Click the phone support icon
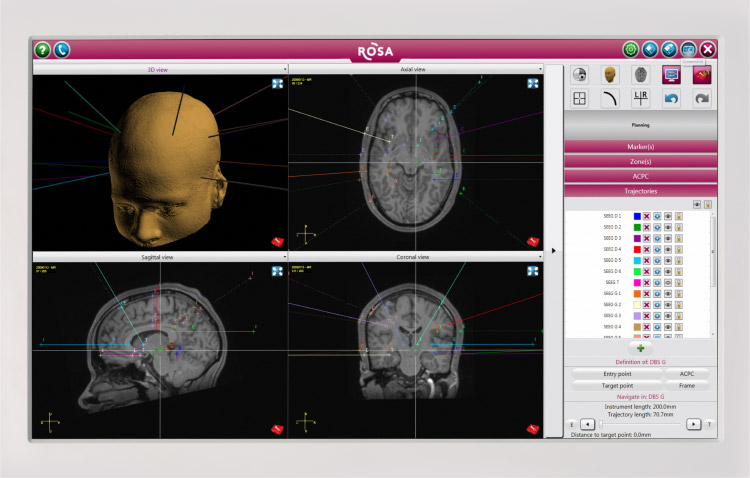 (62, 49)
